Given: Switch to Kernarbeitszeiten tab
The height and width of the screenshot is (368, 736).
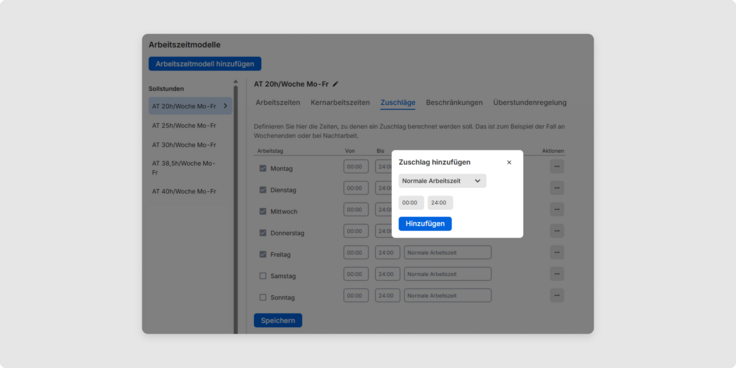Looking at the screenshot, I should [x=340, y=102].
